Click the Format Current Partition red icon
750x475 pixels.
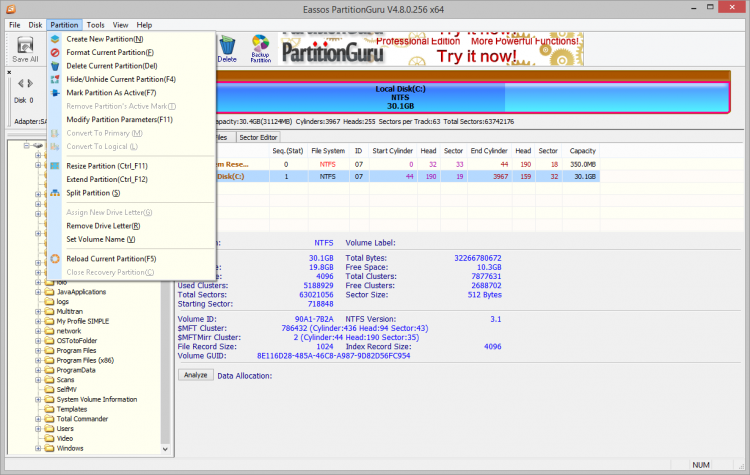(55, 52)
